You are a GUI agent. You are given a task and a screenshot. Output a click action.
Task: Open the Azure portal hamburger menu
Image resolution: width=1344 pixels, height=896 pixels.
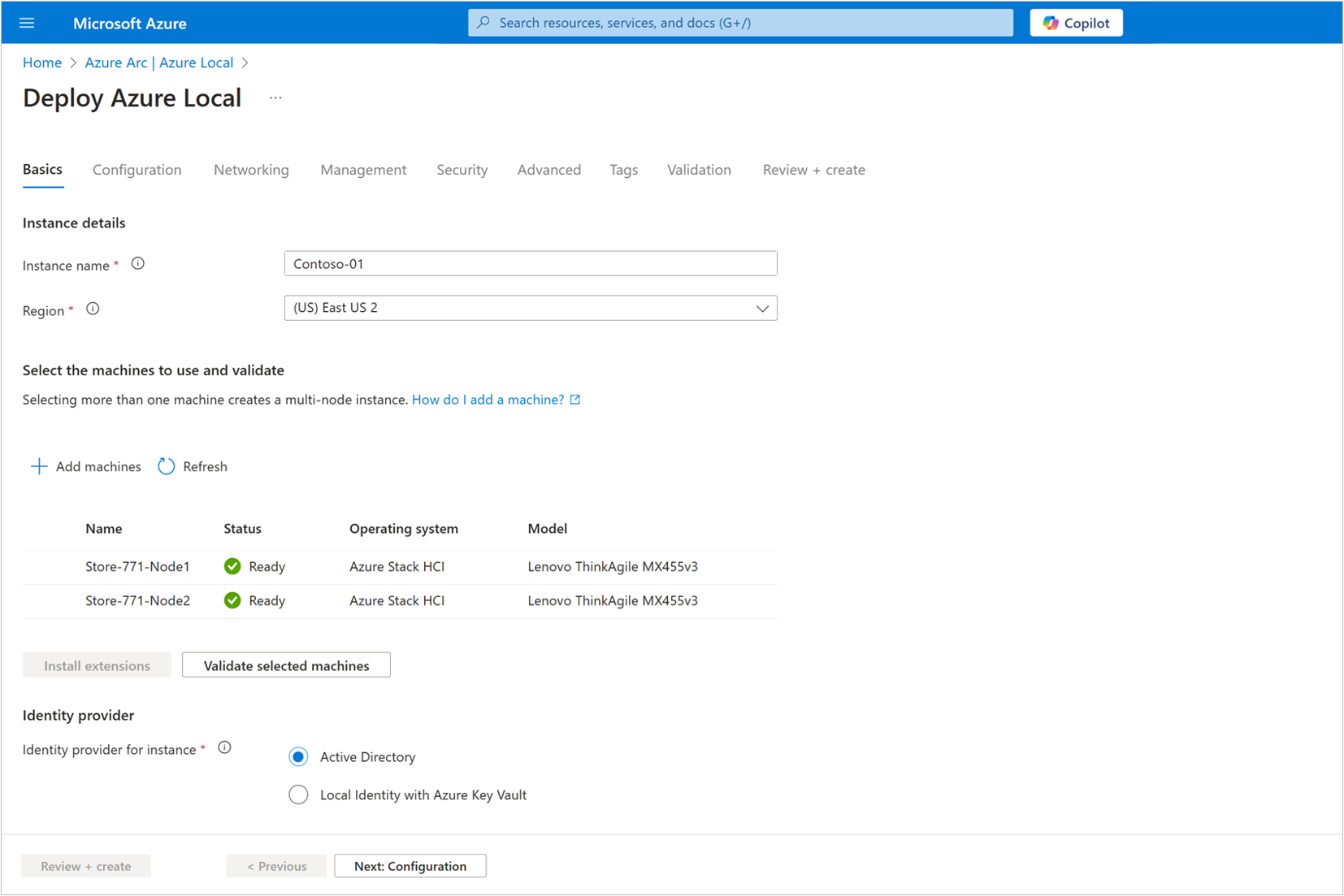point(27,22)
